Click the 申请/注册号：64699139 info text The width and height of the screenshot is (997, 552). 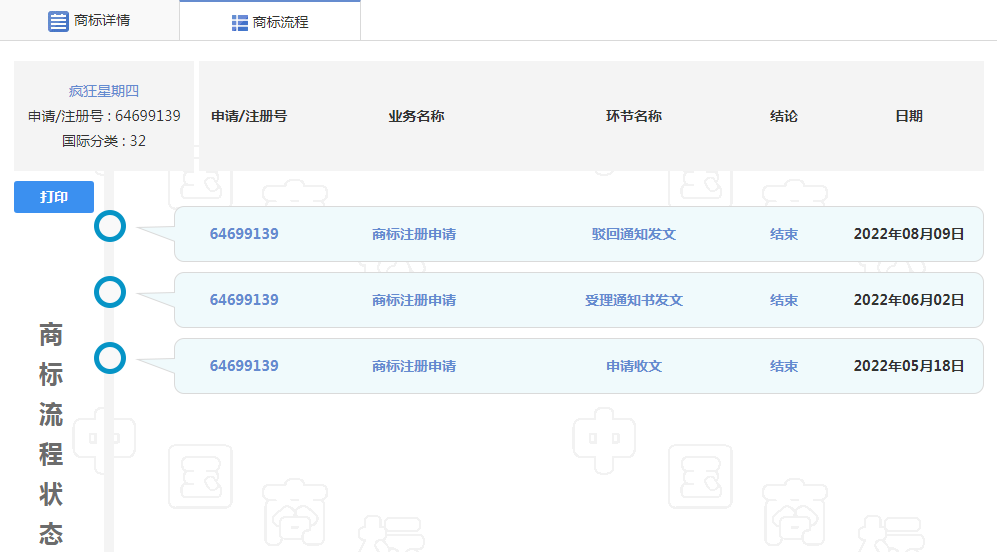(104, 116)
